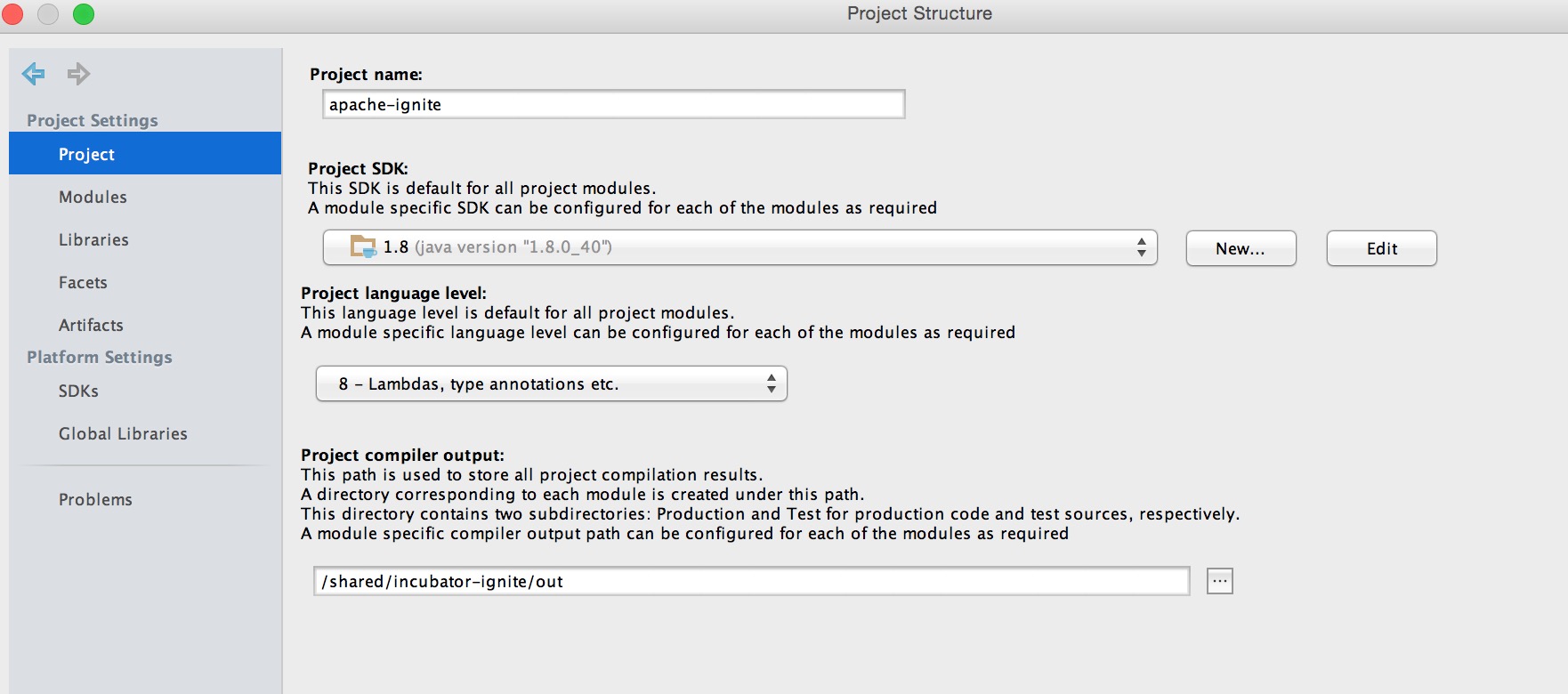This screenshot has width=1568, height=694.
Task: Click the Project name text field
Action: tap(613, 104)
